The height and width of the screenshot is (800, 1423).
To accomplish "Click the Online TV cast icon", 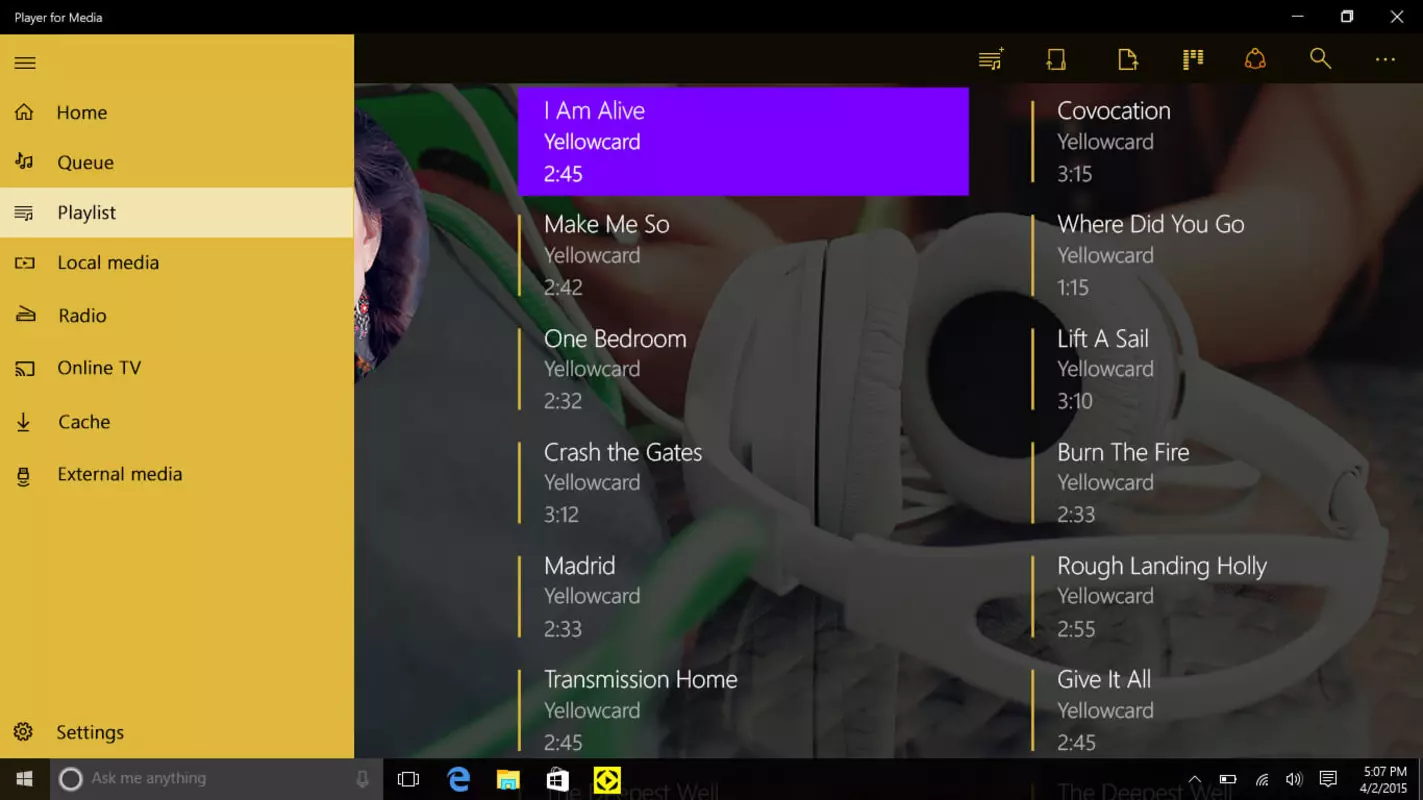I will click(24, 369).
